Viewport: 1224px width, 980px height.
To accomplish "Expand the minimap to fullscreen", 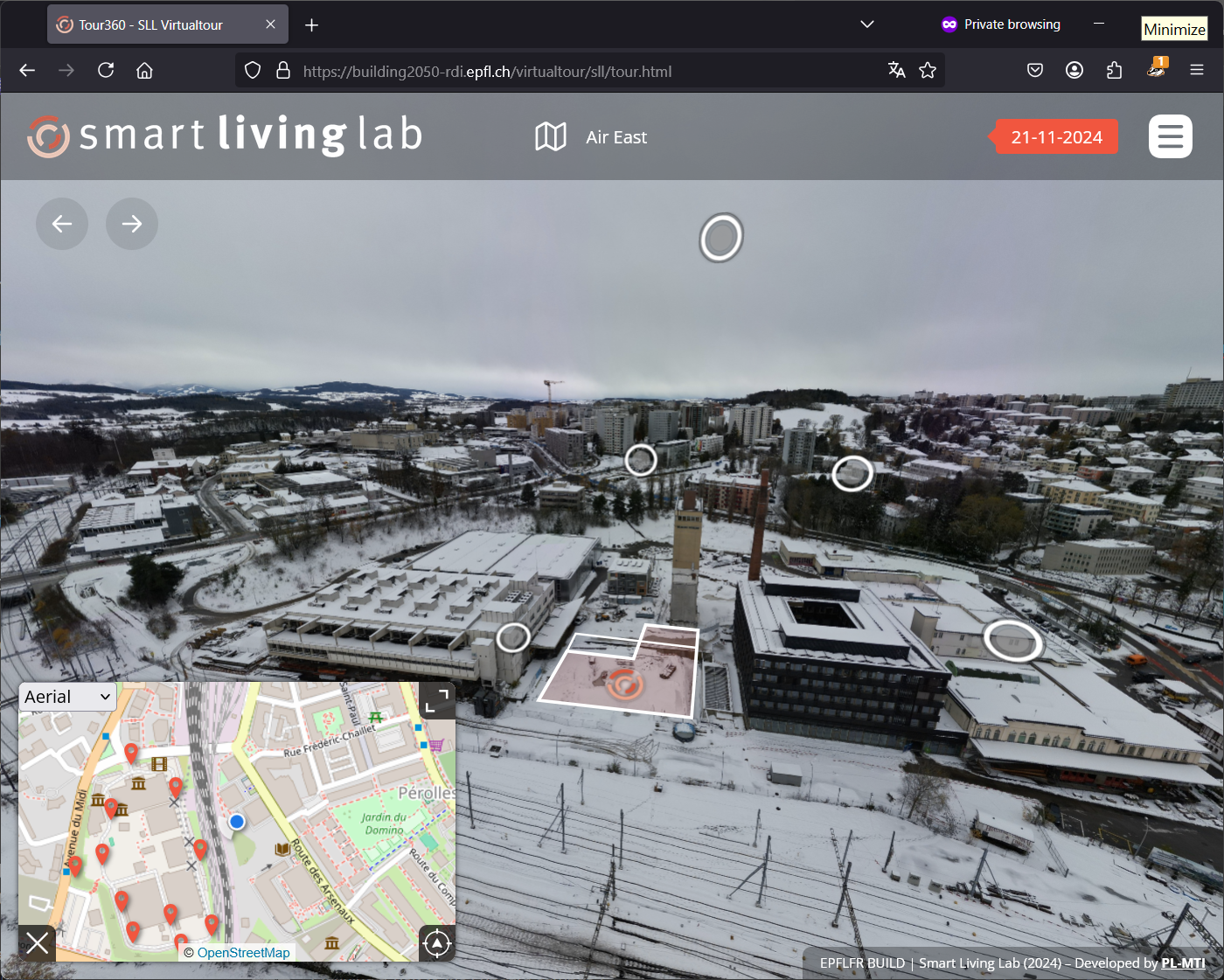I will tap(437, 700).
